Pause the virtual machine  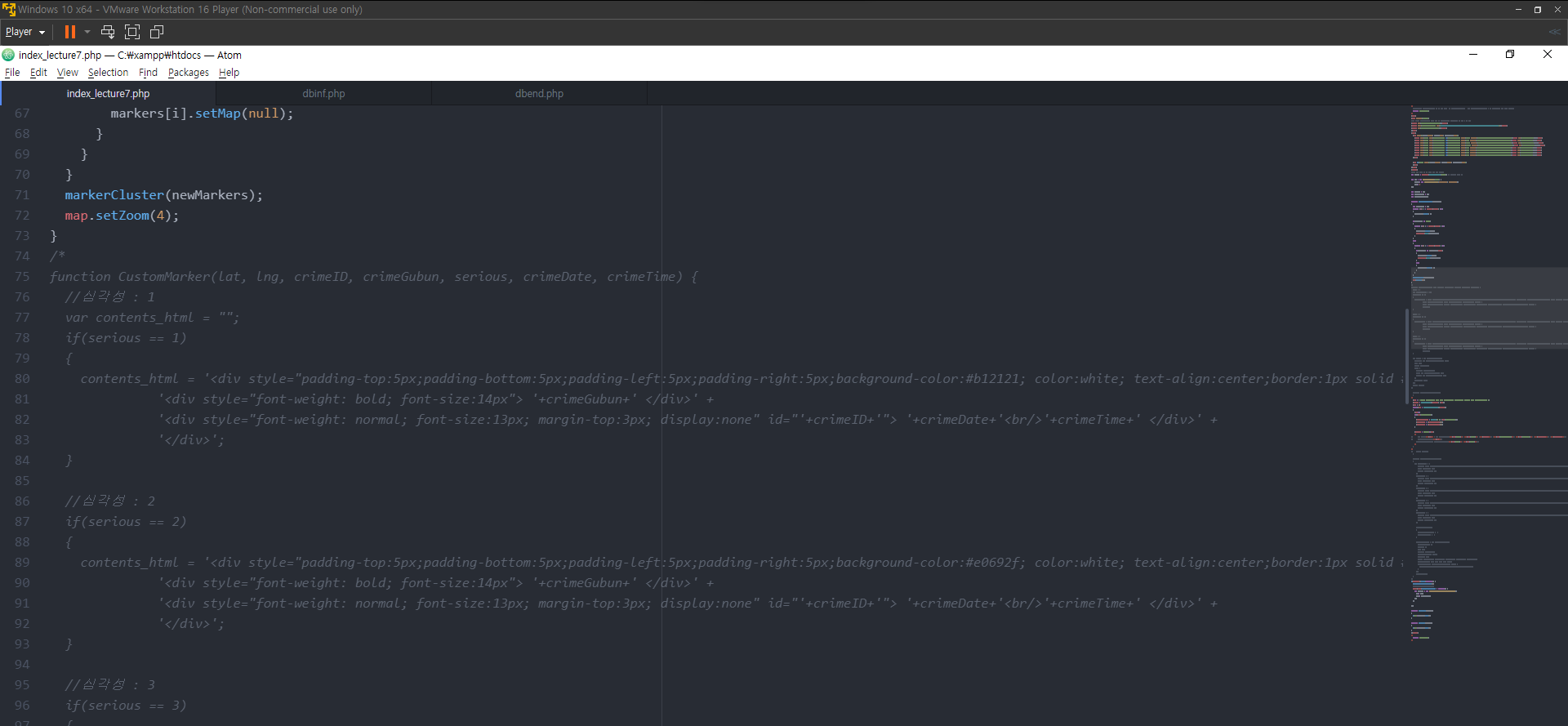coord(70,32)
